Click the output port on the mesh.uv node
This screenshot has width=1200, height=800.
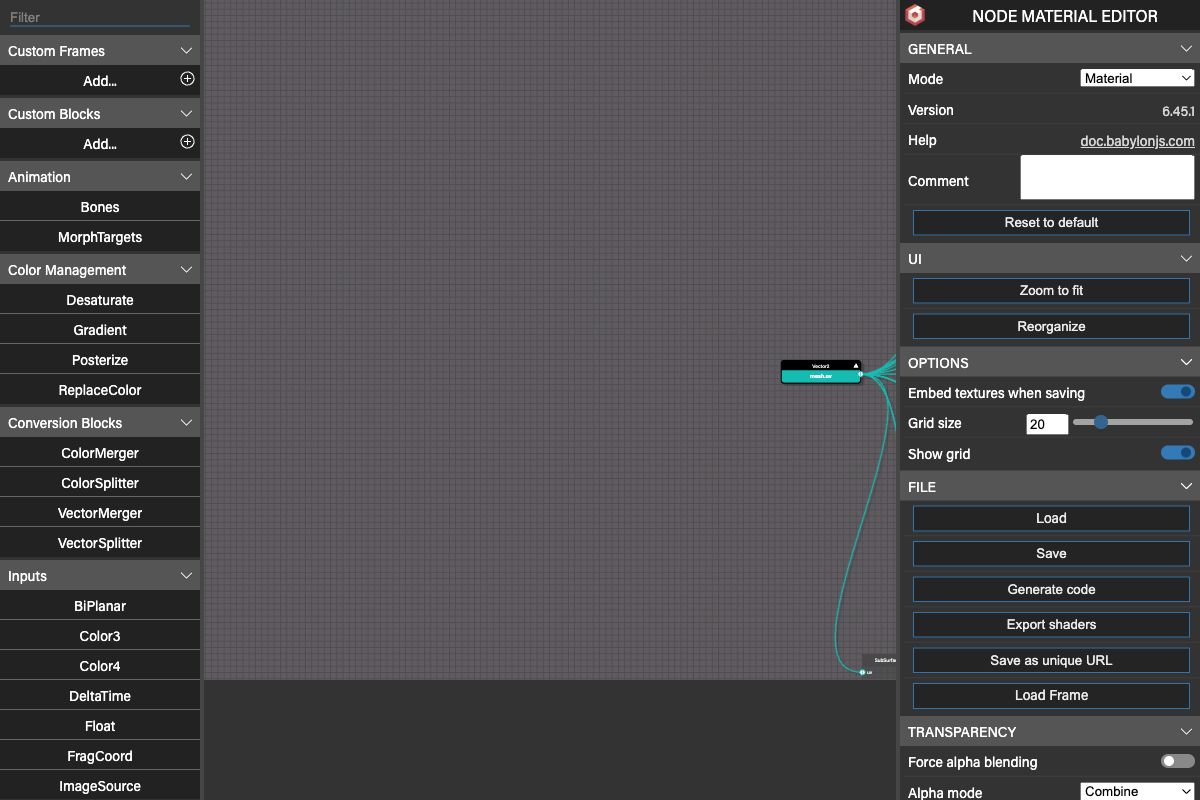[861, 374]
